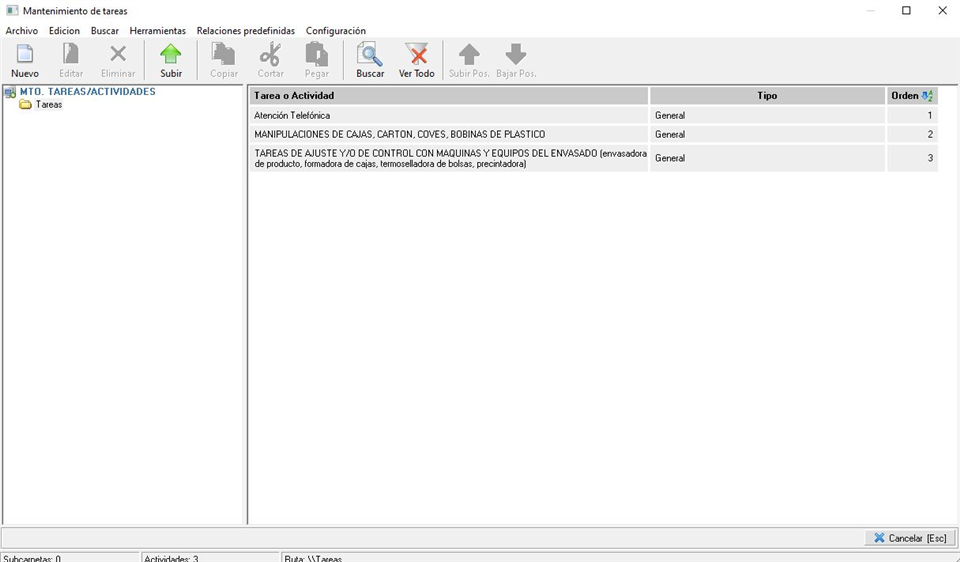Click the Eliminar X icon
This screenshot has width=960, height=562.
coord(118,55)
